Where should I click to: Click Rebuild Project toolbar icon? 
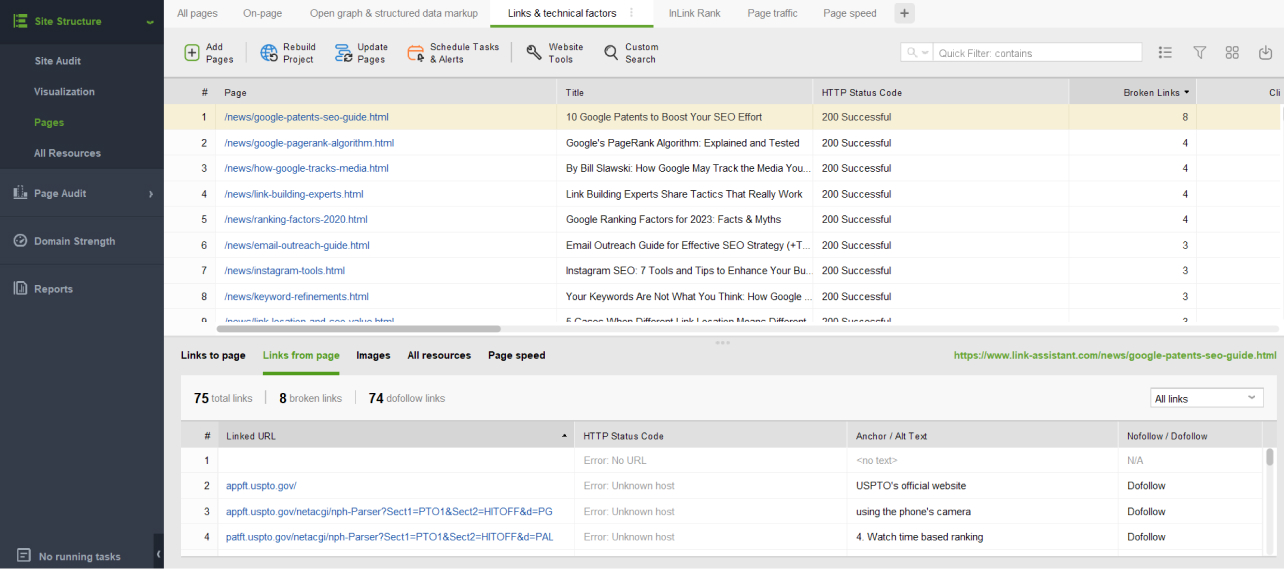269,53
